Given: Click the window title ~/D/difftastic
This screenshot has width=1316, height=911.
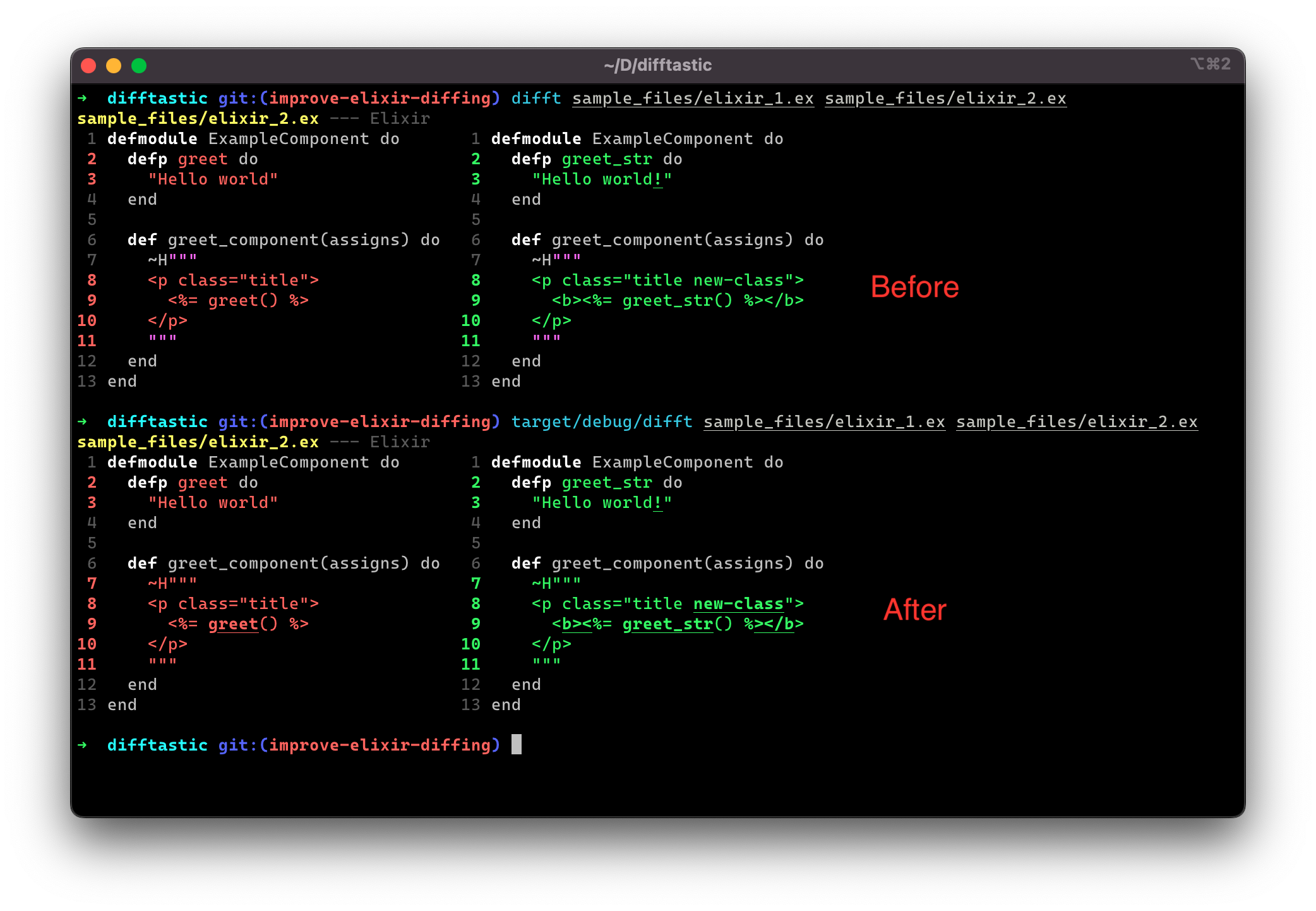Looking at the screenshot, I should click(x=657, y=64).
